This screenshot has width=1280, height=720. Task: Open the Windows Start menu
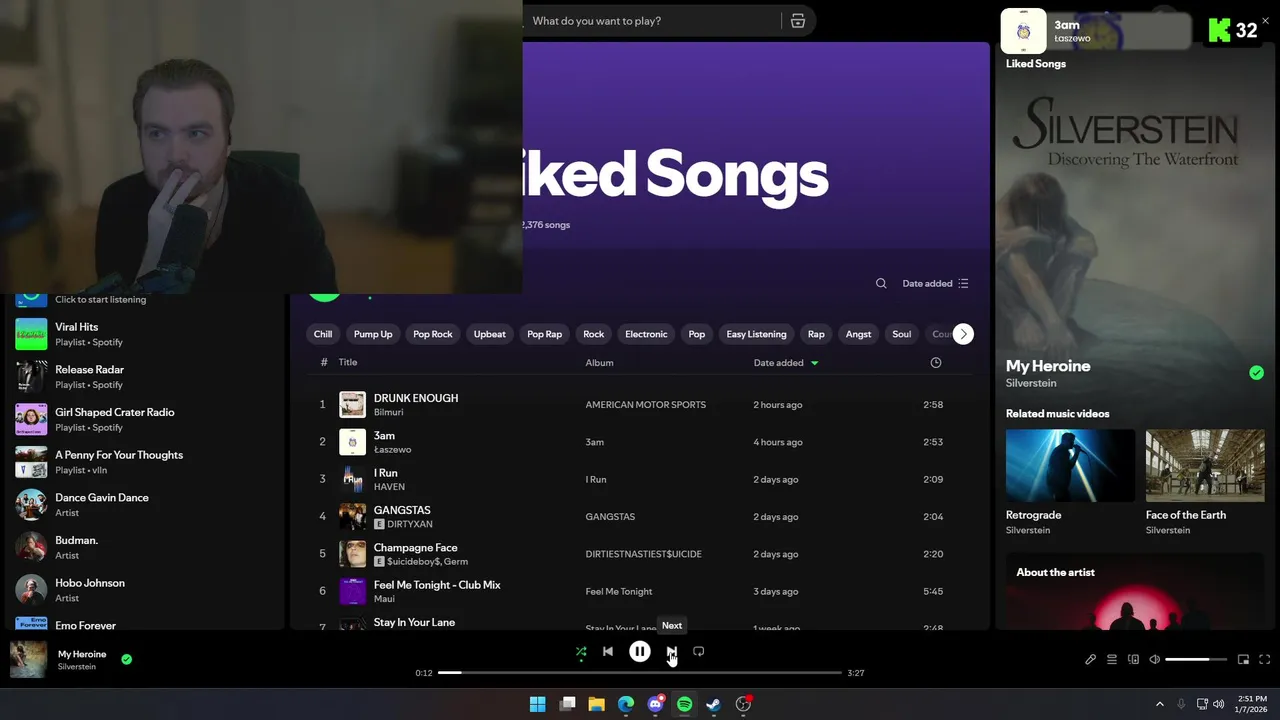coord(537,704)
